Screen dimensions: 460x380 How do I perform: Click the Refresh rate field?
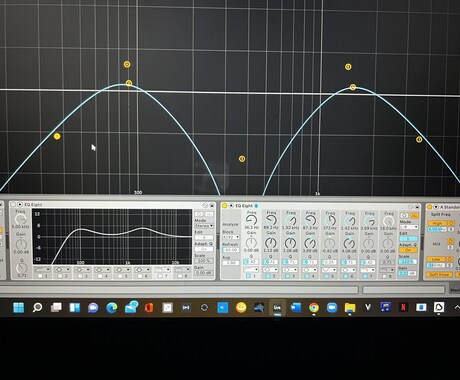tap(231, 250)
